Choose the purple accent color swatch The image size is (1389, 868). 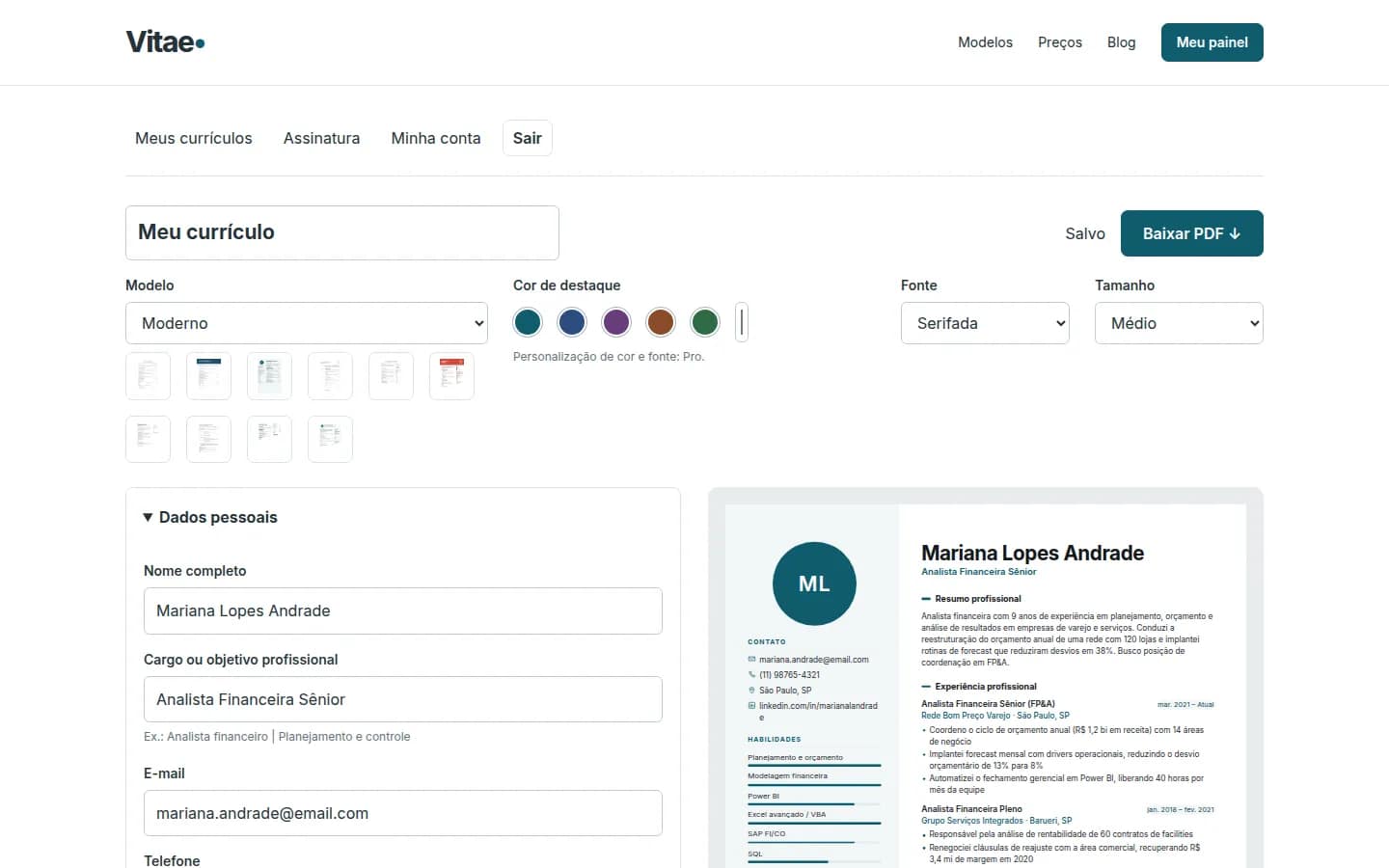pyautogui.click(x=616, y=322)
